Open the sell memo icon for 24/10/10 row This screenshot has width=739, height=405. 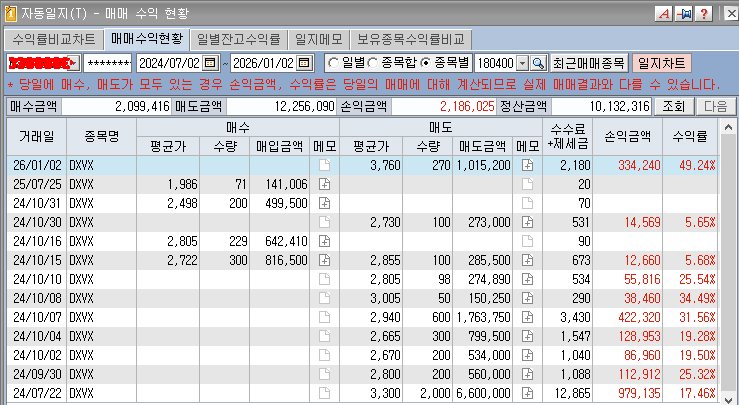click(x=527, y=279)
